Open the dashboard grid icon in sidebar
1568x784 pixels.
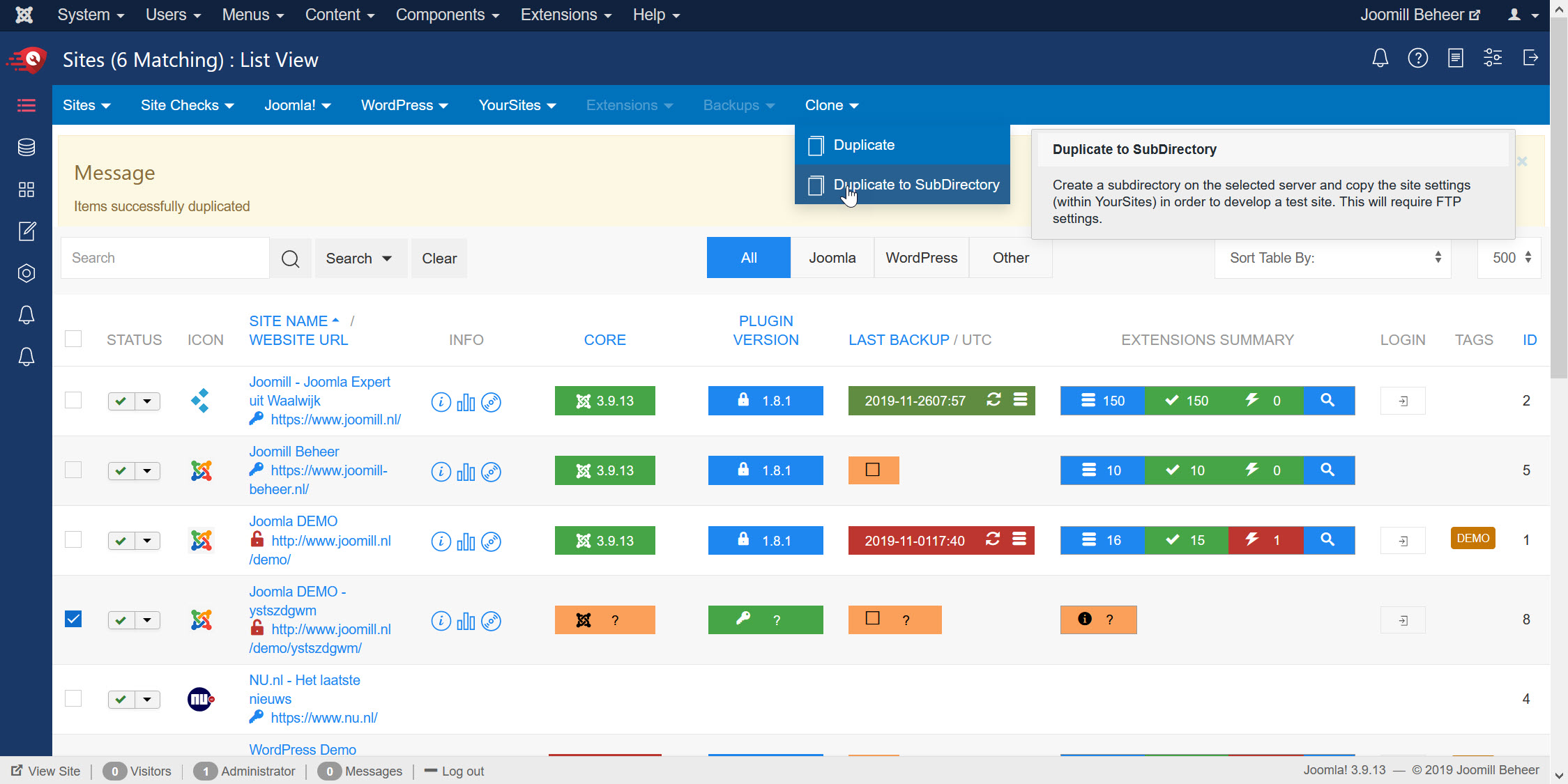tap(26, 190)
